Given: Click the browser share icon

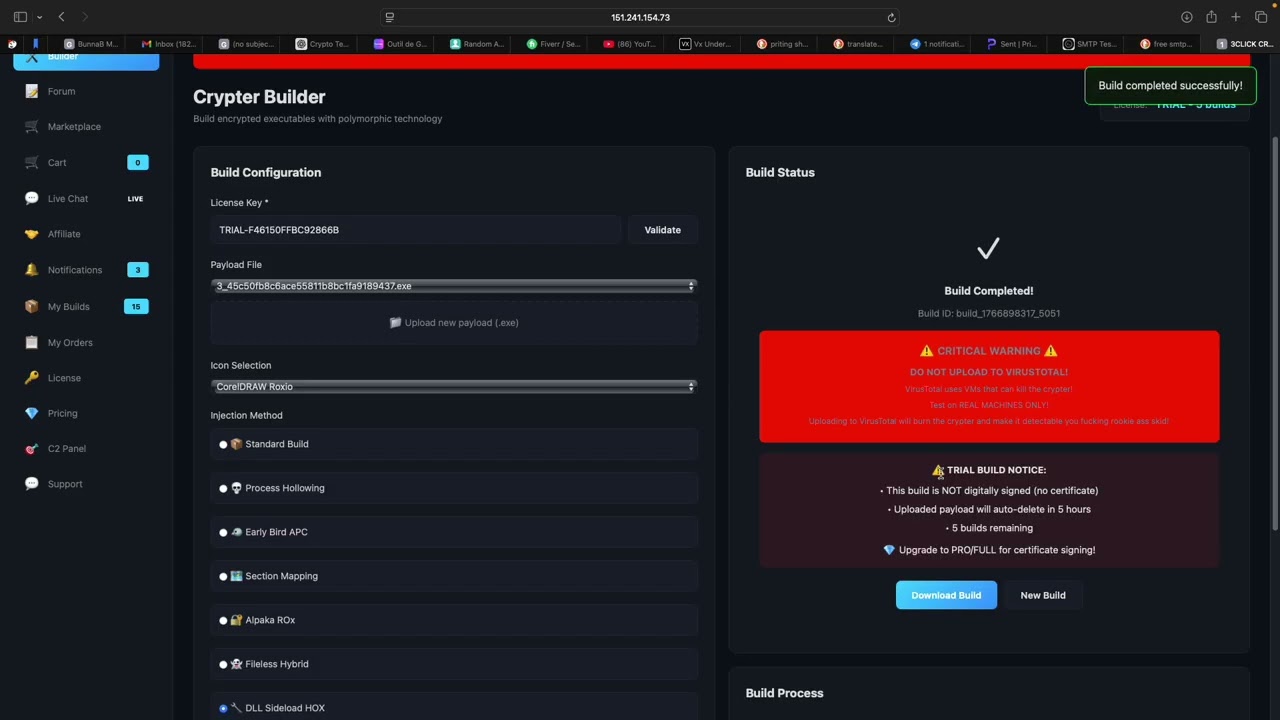Looking at the screenshot, I should pyautogui.click(x=1211, y=17).
